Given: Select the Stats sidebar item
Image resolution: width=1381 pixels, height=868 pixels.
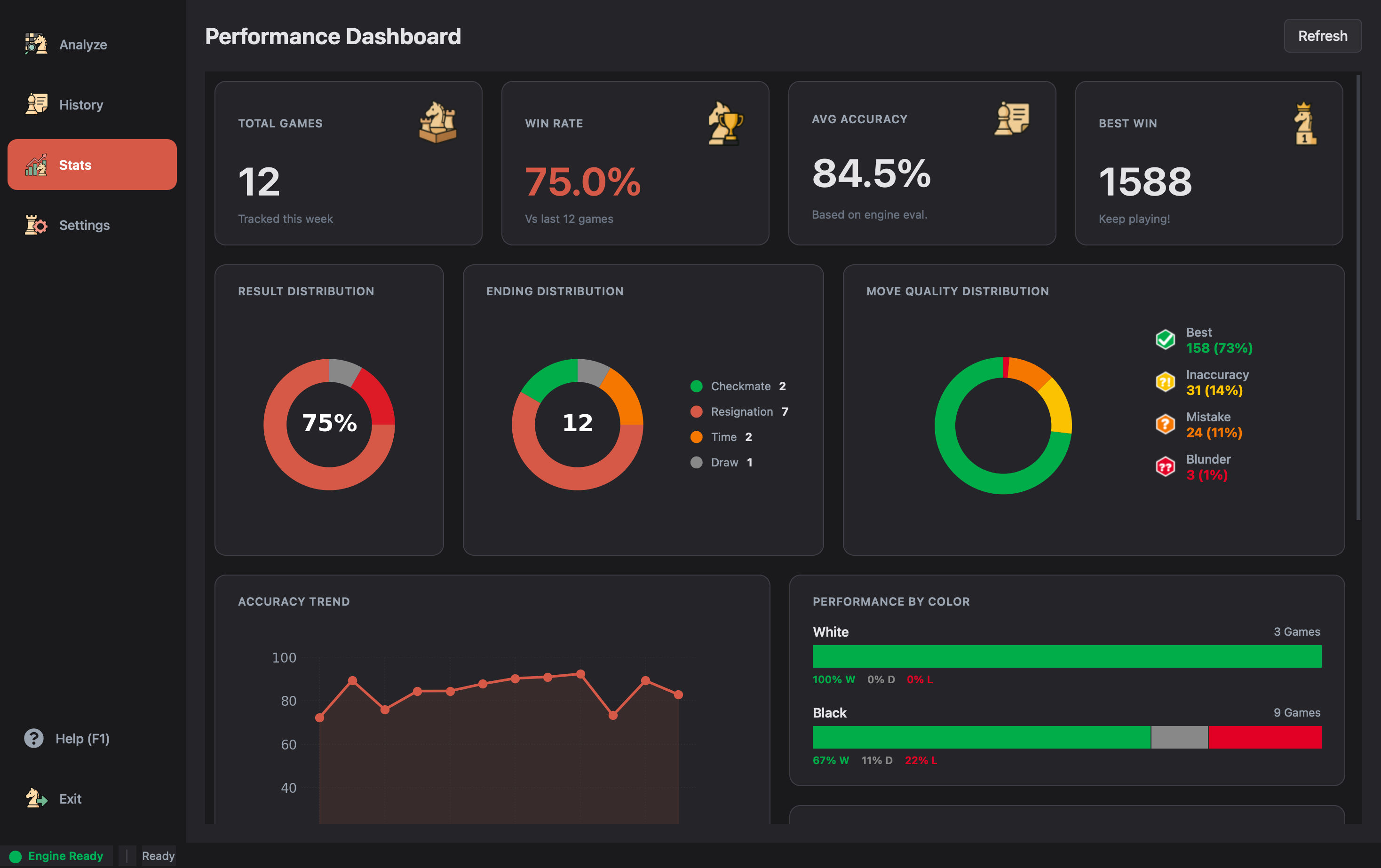Looking at the screenshot, I should point(92,165).
